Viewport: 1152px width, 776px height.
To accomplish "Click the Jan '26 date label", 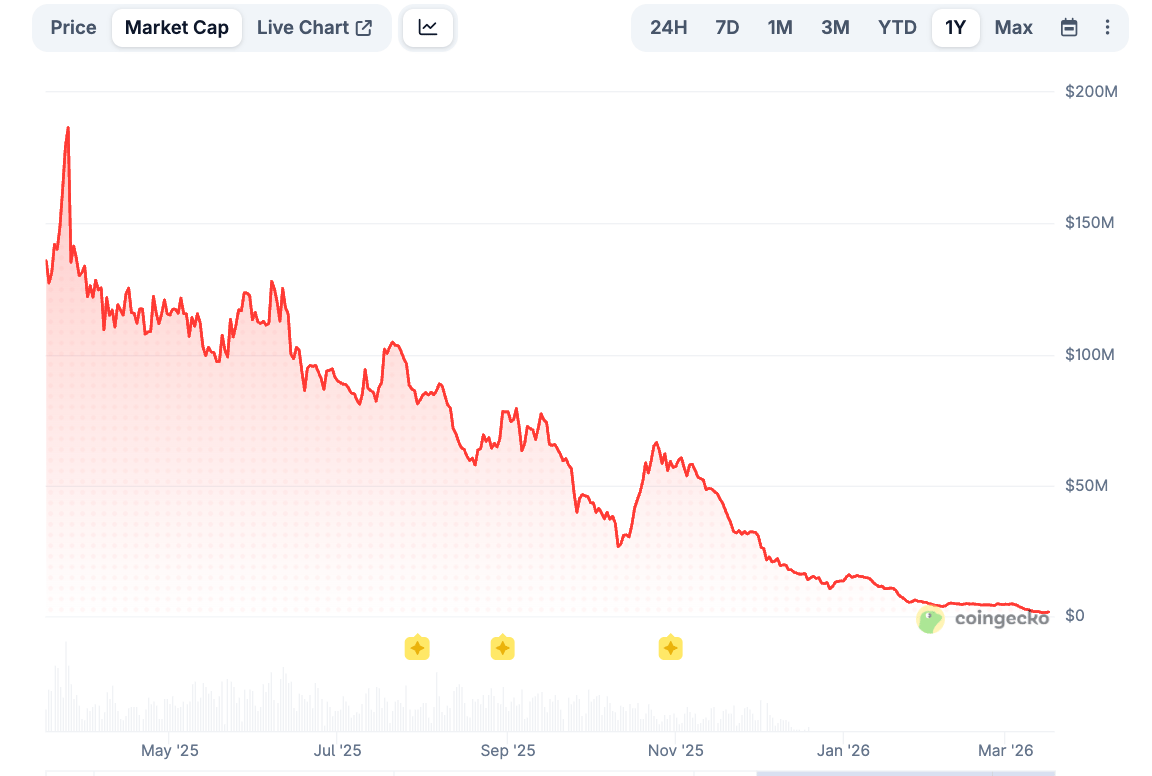I will click(843, 750).
